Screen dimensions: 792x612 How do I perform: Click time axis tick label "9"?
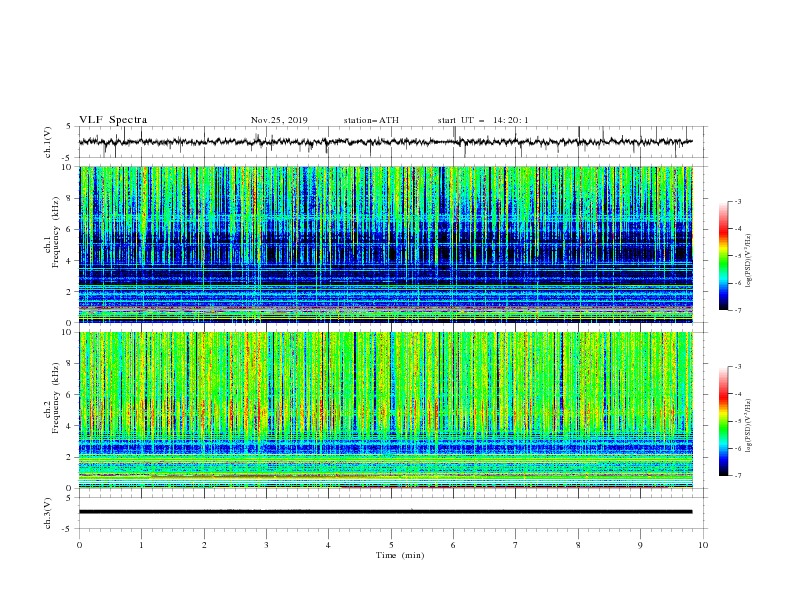tap(640, 545)
